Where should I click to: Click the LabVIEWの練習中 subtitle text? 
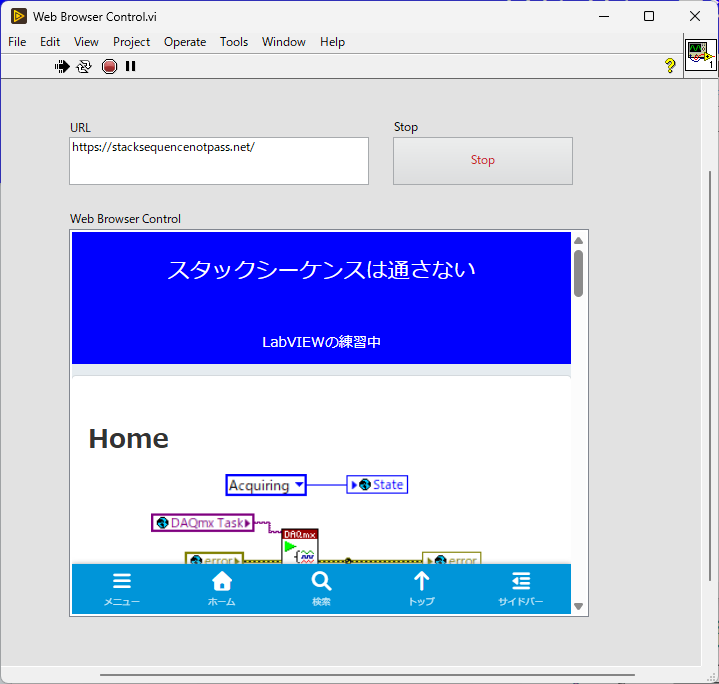click(x=321, y=342)
